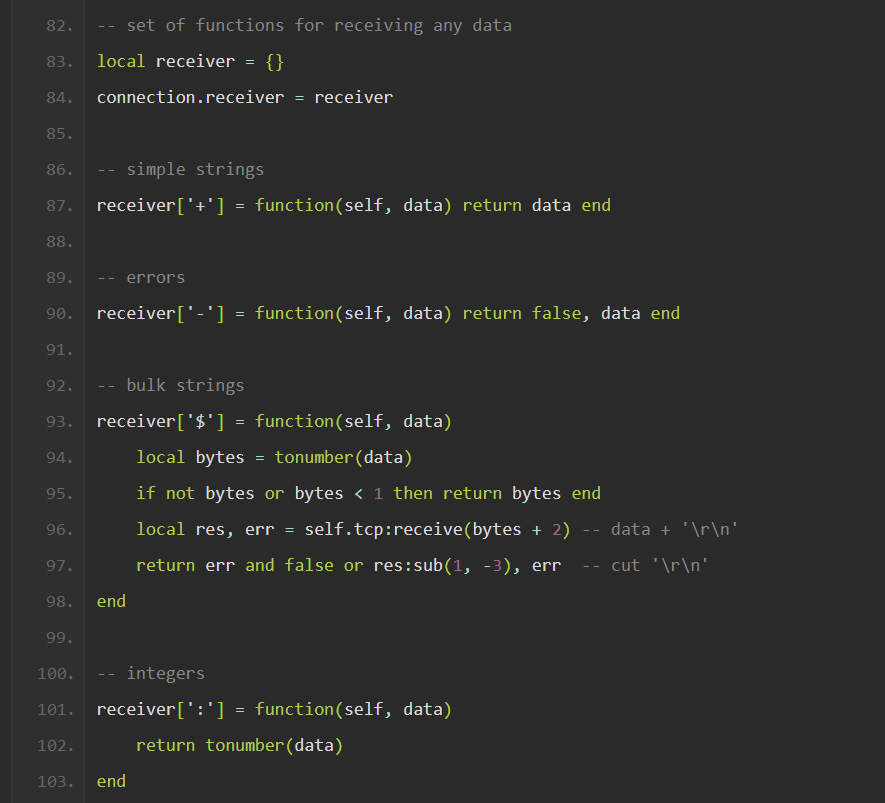The height and width of the screenshot is (803, 885).
Task: Click the "-- bulk strings" comment
Action: click(170, 385)
